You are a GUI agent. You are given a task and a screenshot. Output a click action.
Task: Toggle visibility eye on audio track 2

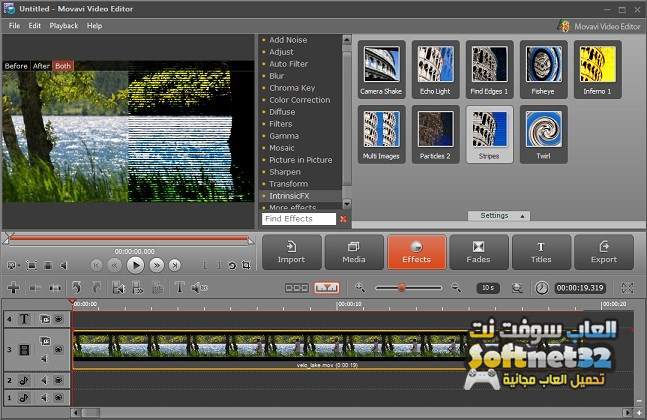(x=59, y=380)
